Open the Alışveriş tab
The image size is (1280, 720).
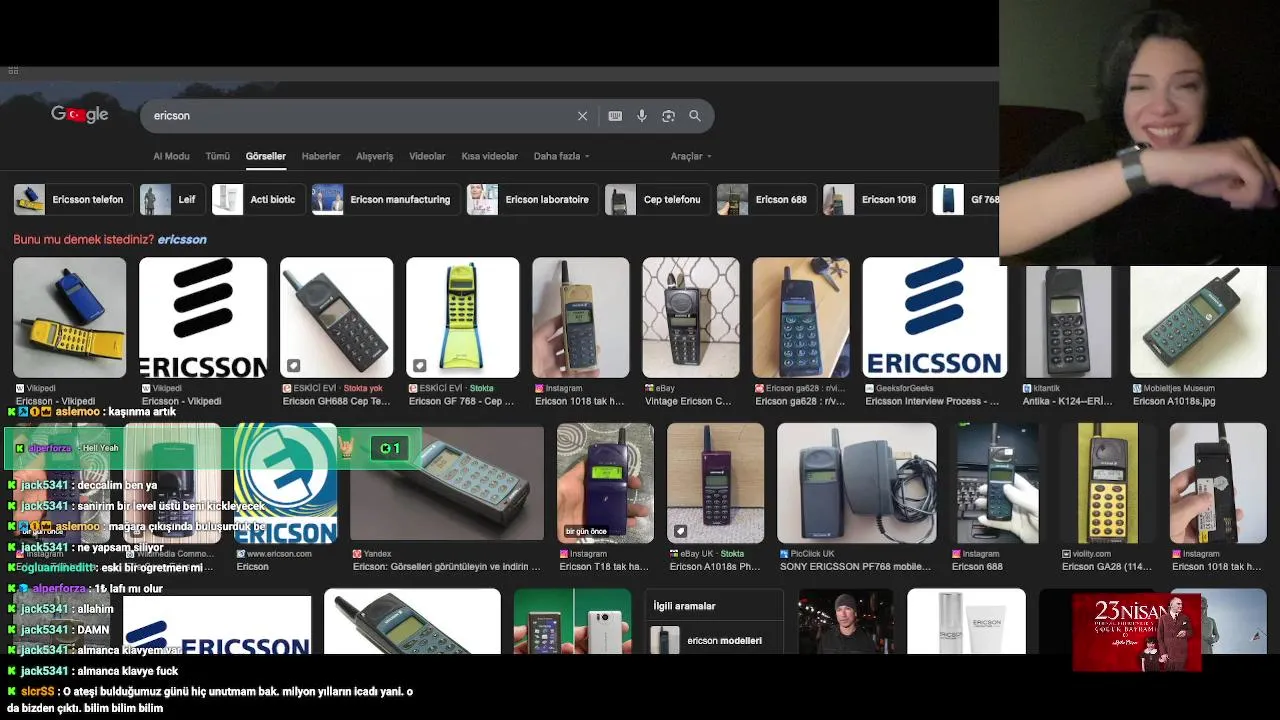tap(375, 156)
